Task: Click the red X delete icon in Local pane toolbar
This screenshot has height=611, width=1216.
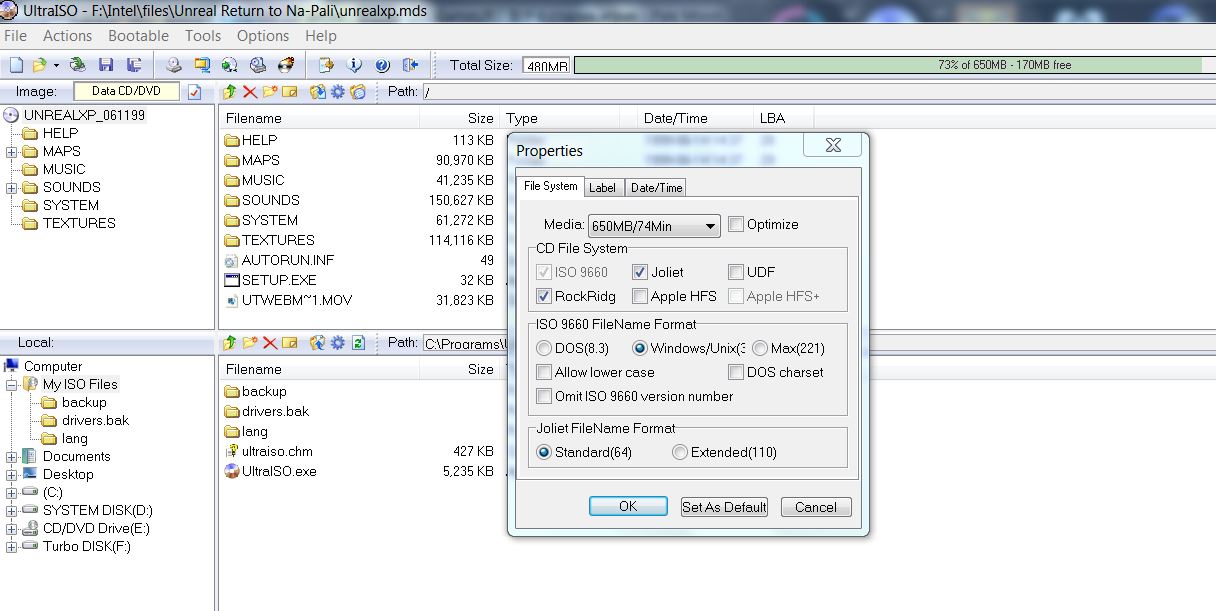Action: click(x=270, y=343)
